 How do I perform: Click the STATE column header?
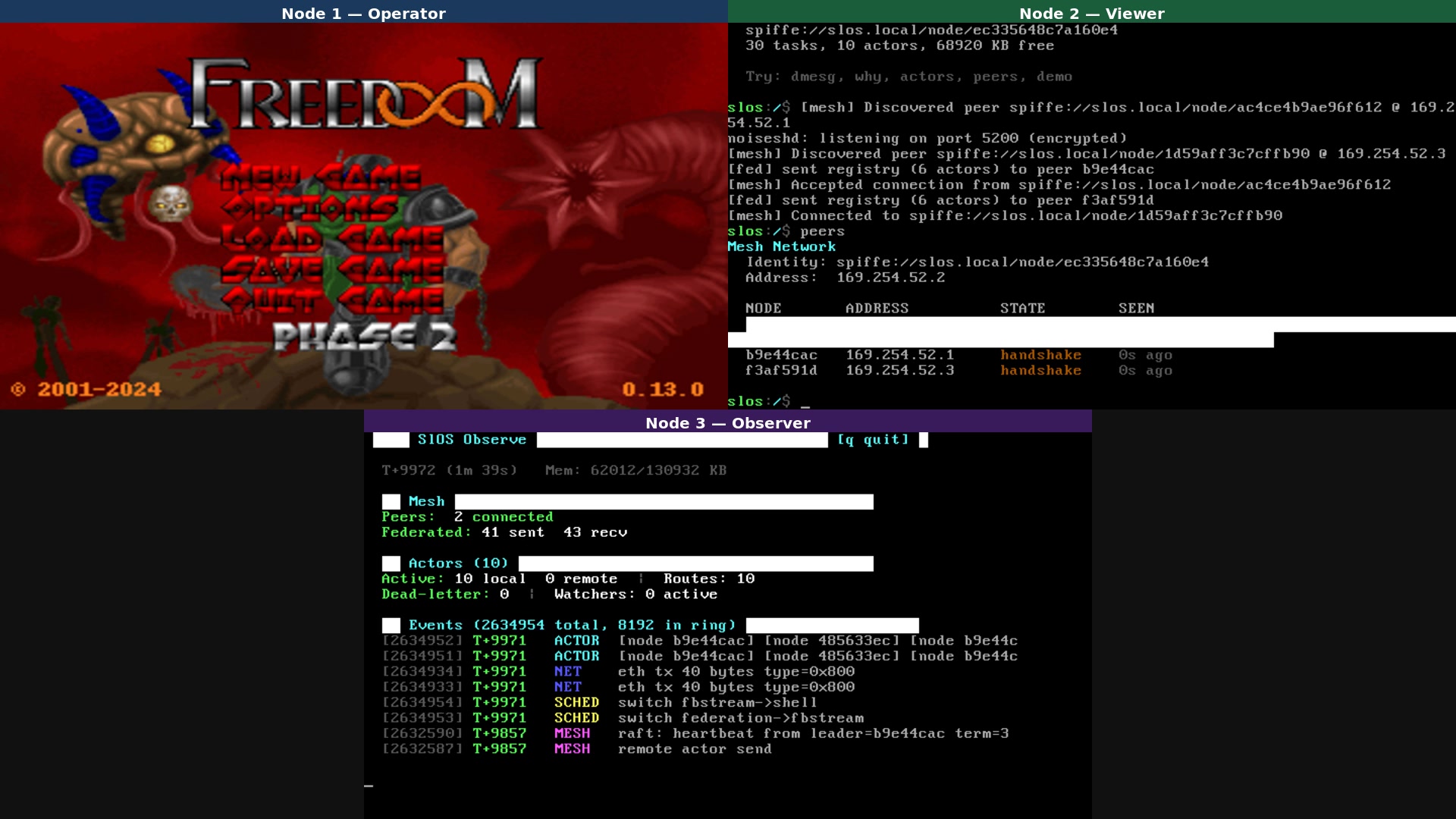click(1022, 309)
